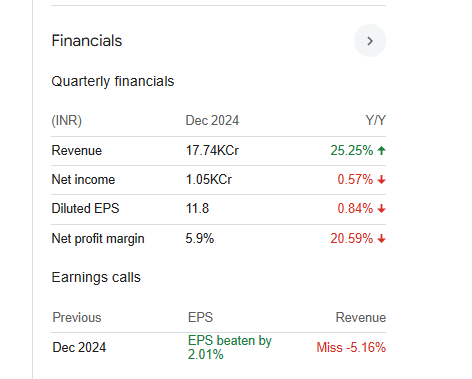Viewport: 472px width, 379px height.
Task: Click the 0.57% net income change
Action: pyautogui.click(x=355, y=180)
